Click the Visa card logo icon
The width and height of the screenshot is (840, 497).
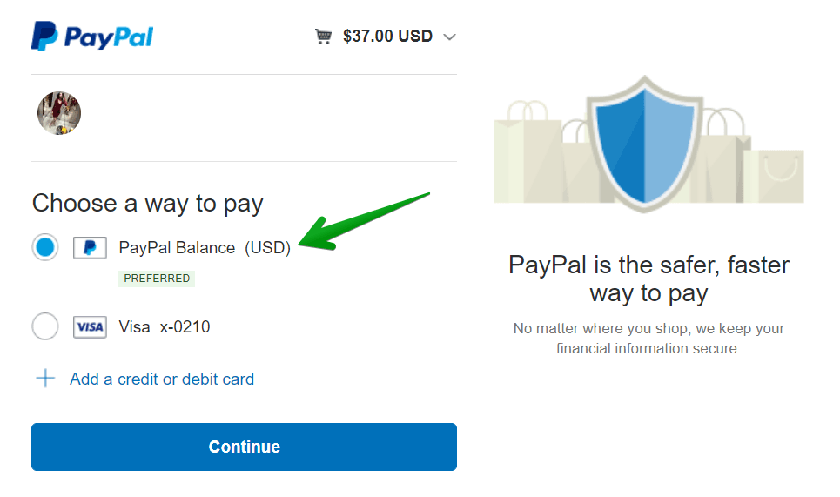coord(90,327)
